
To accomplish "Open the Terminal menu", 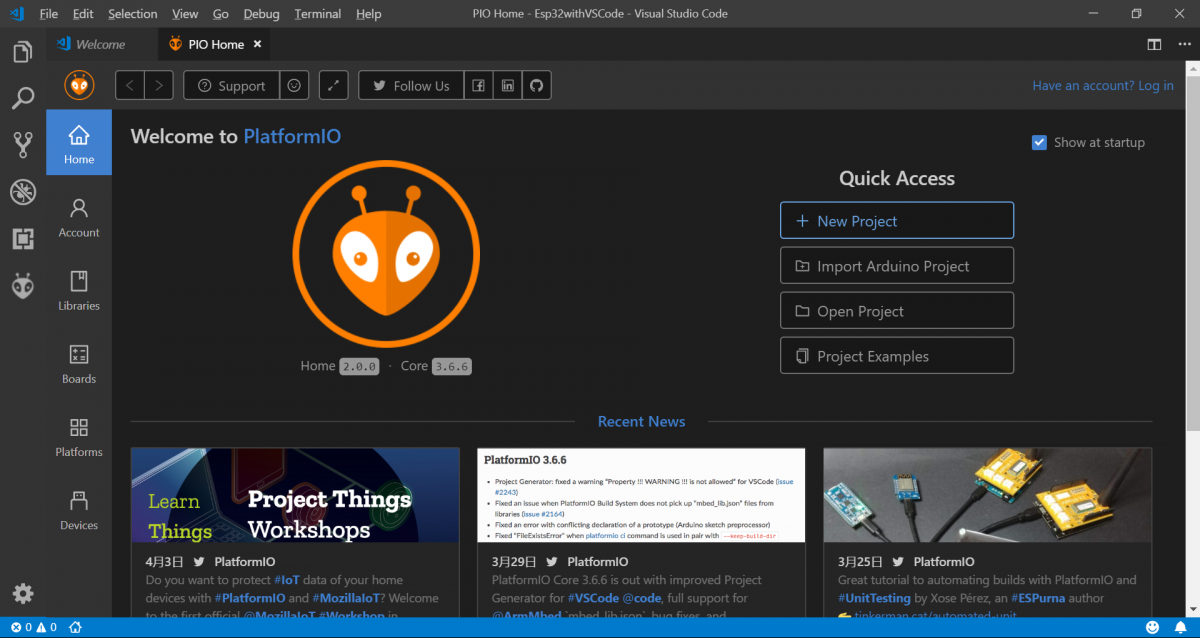I will tap(317, 14).
